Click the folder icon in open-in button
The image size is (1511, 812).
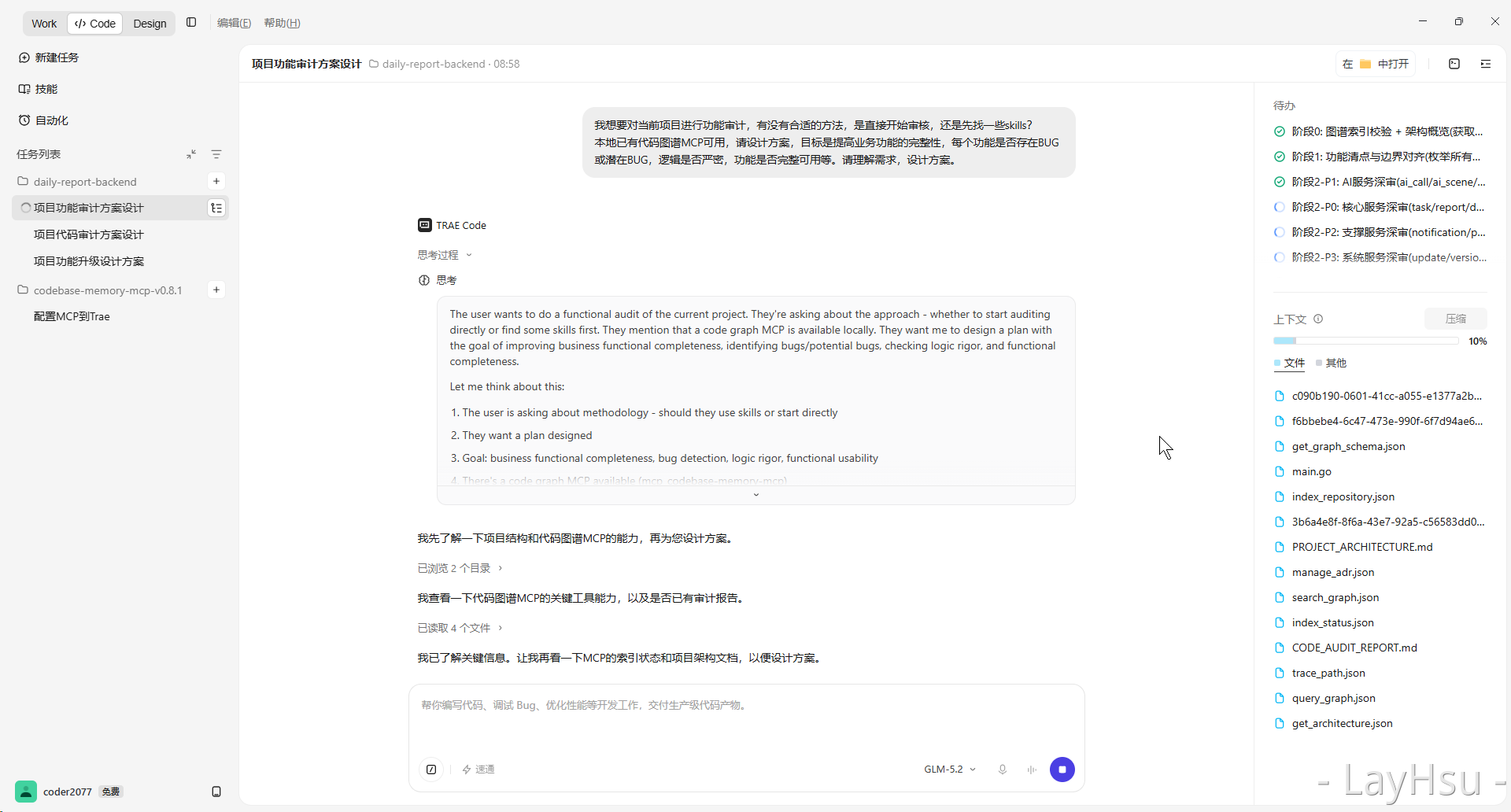(x=1365, y=64)
